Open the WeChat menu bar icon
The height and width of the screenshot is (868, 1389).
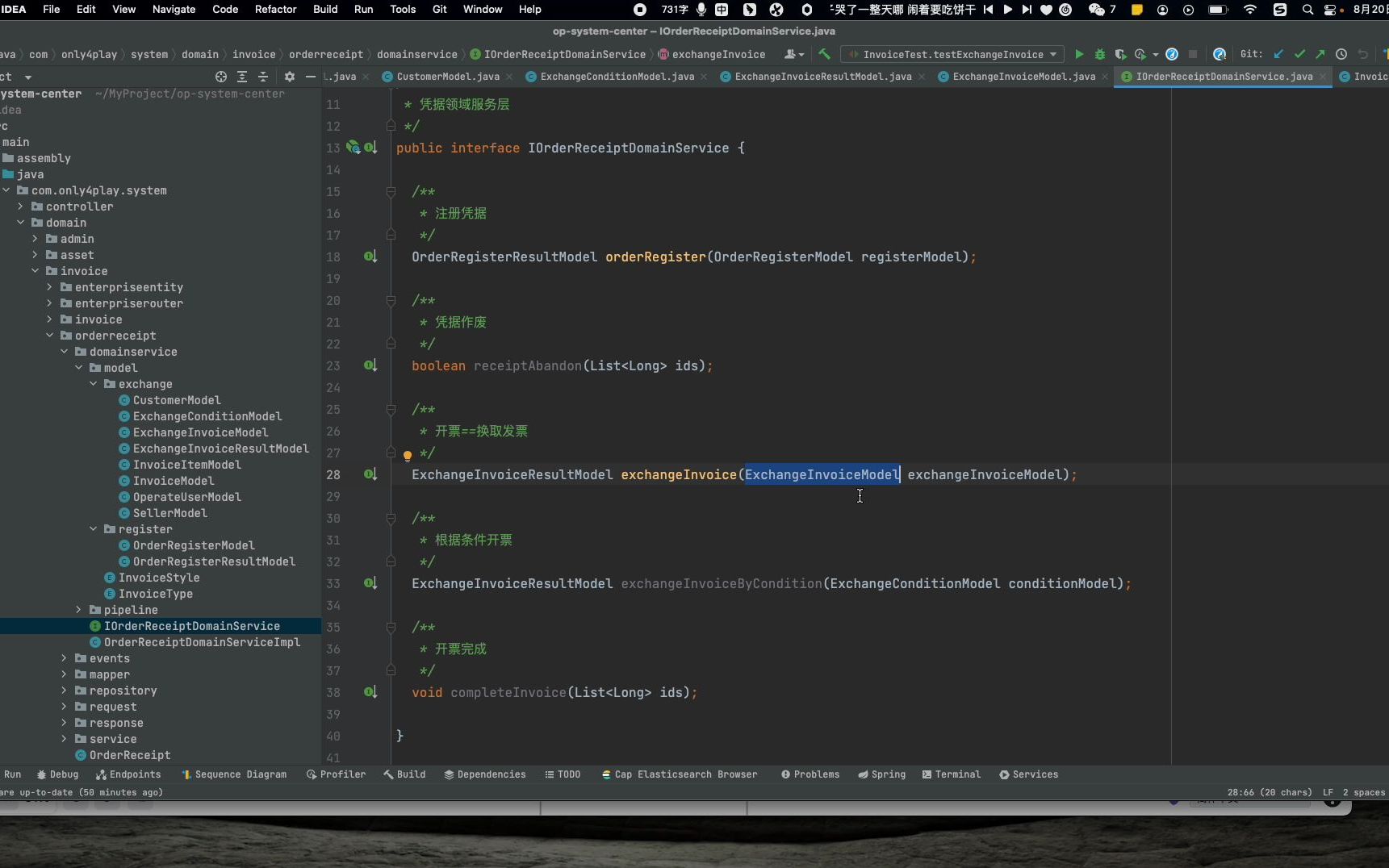(x=1096, y=10)
